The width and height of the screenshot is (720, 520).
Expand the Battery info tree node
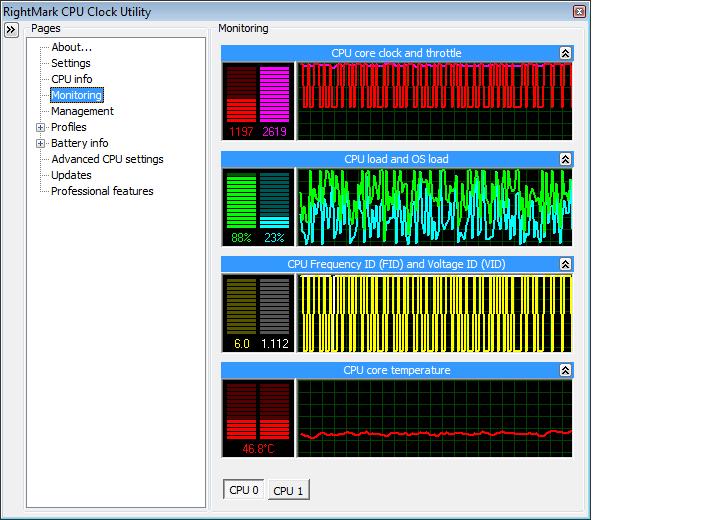40,143
